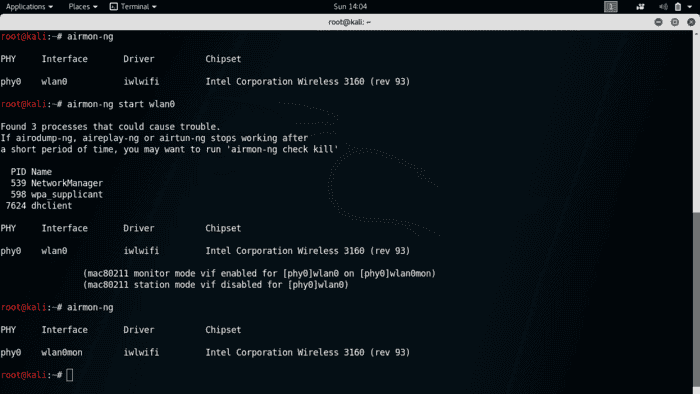The image size is (700, 394).
Task: Close the root@kali terminal window
Action: (x=691, y=22)
